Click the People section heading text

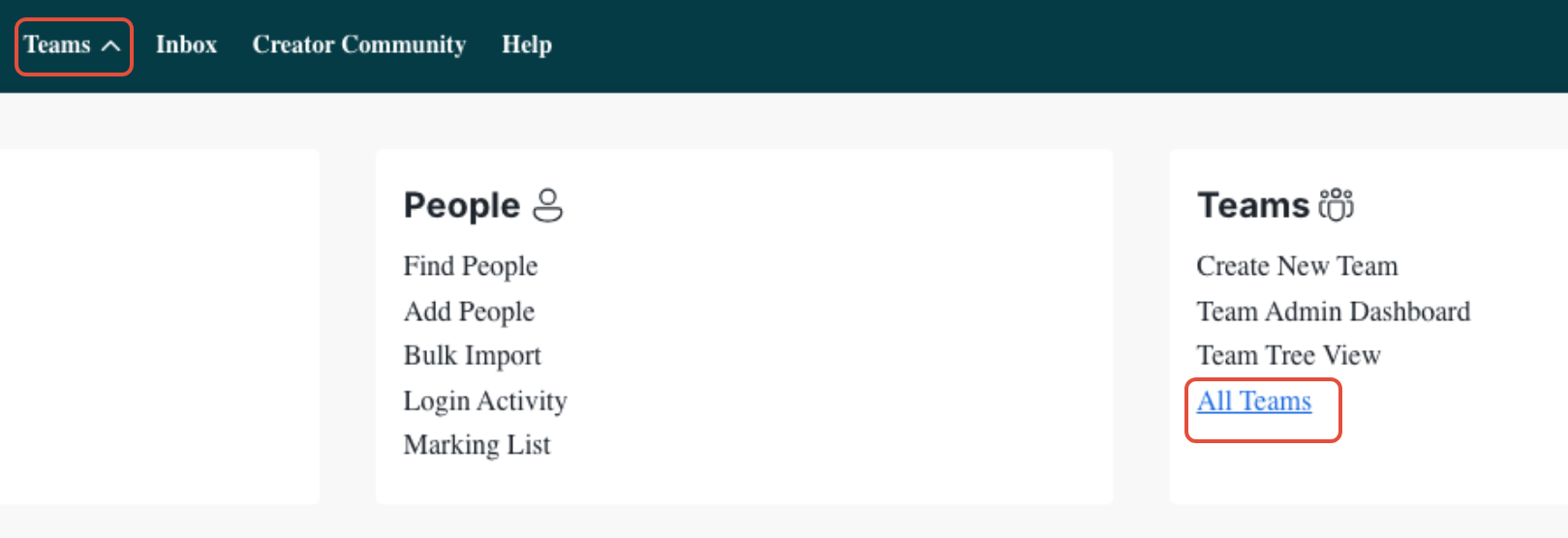pos(462,205)
